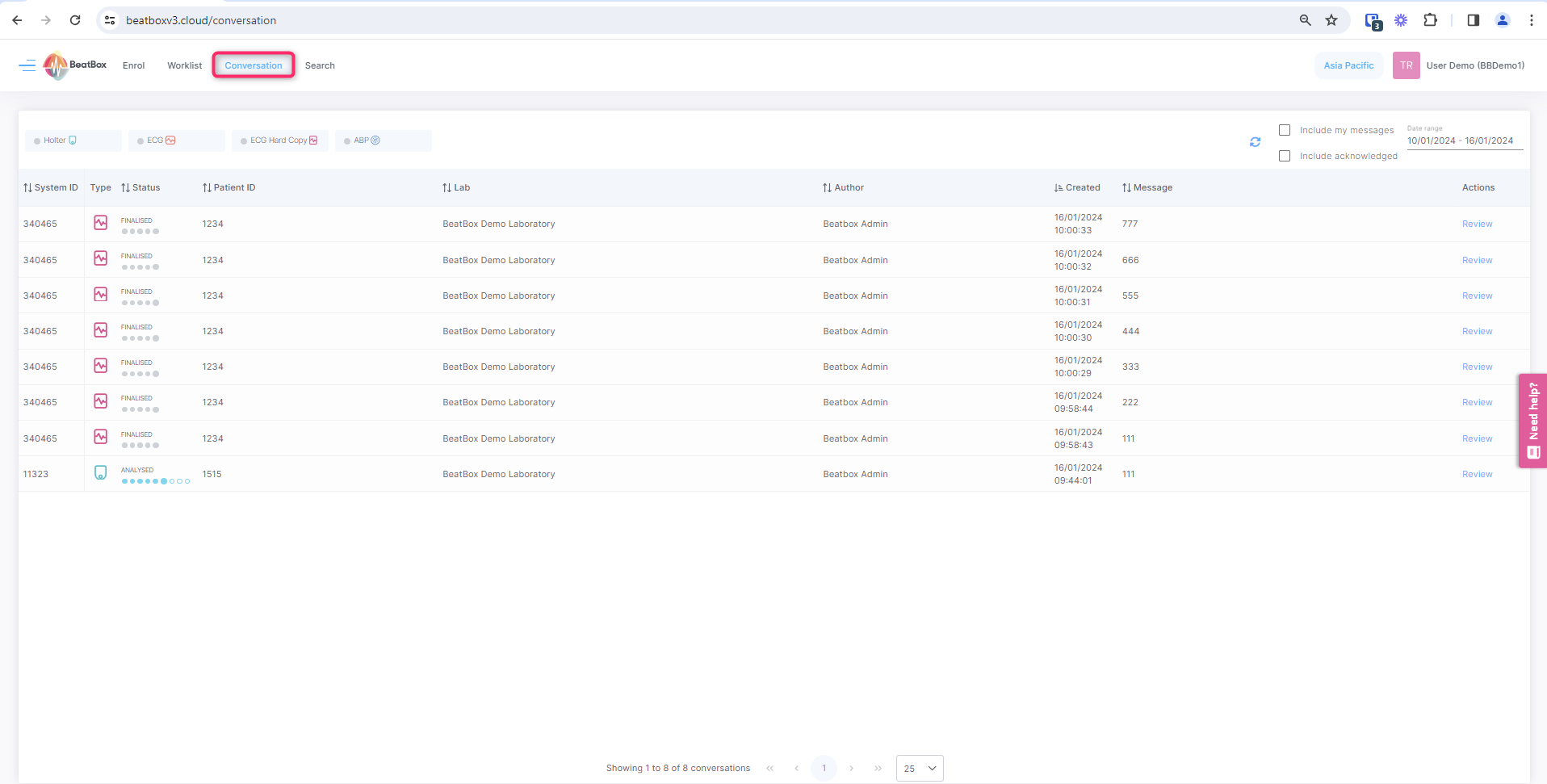
Task: Click the TR user avatar
Action: coord(1406,65)
